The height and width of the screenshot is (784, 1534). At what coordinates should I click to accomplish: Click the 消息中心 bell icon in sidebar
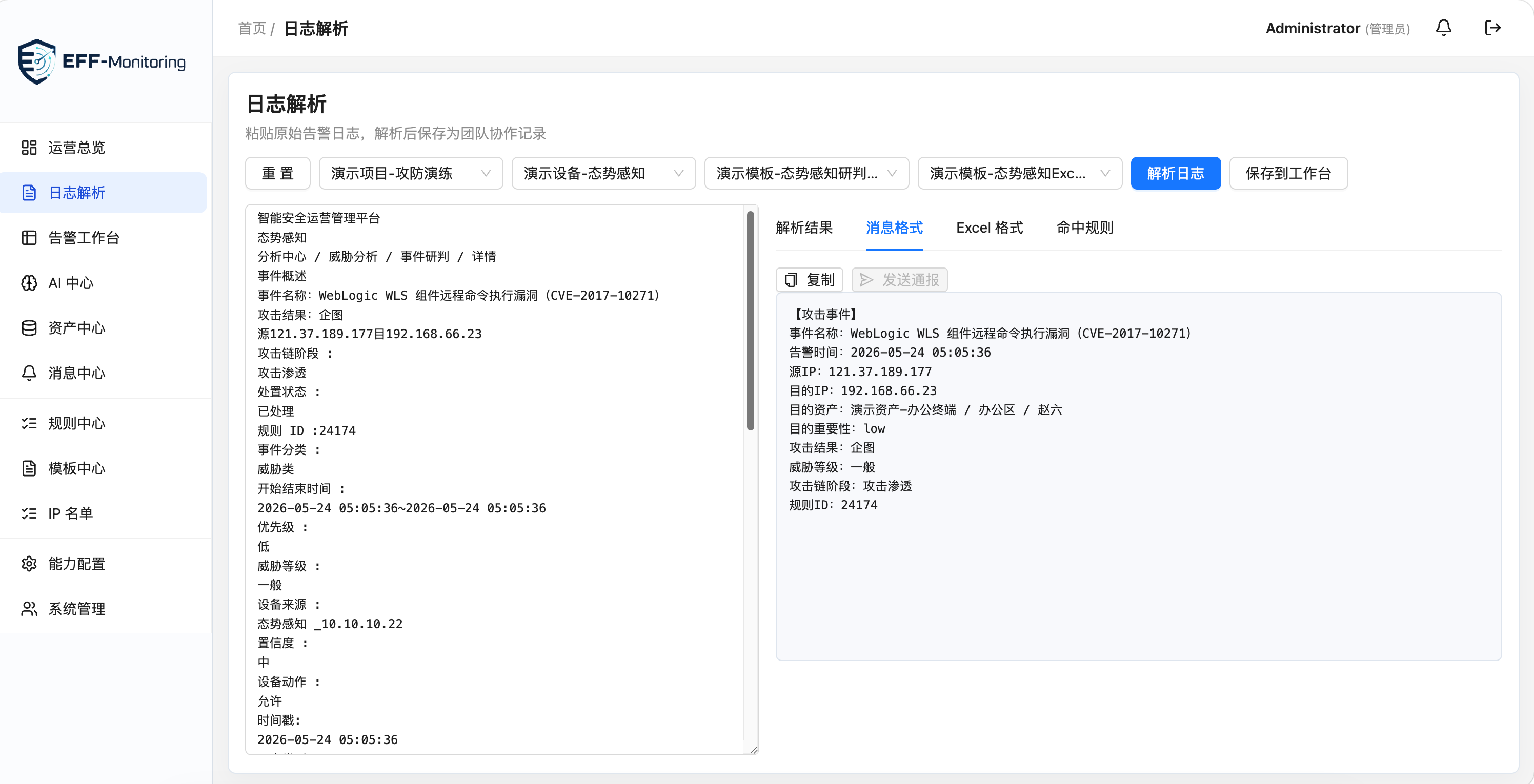(29, 373)
